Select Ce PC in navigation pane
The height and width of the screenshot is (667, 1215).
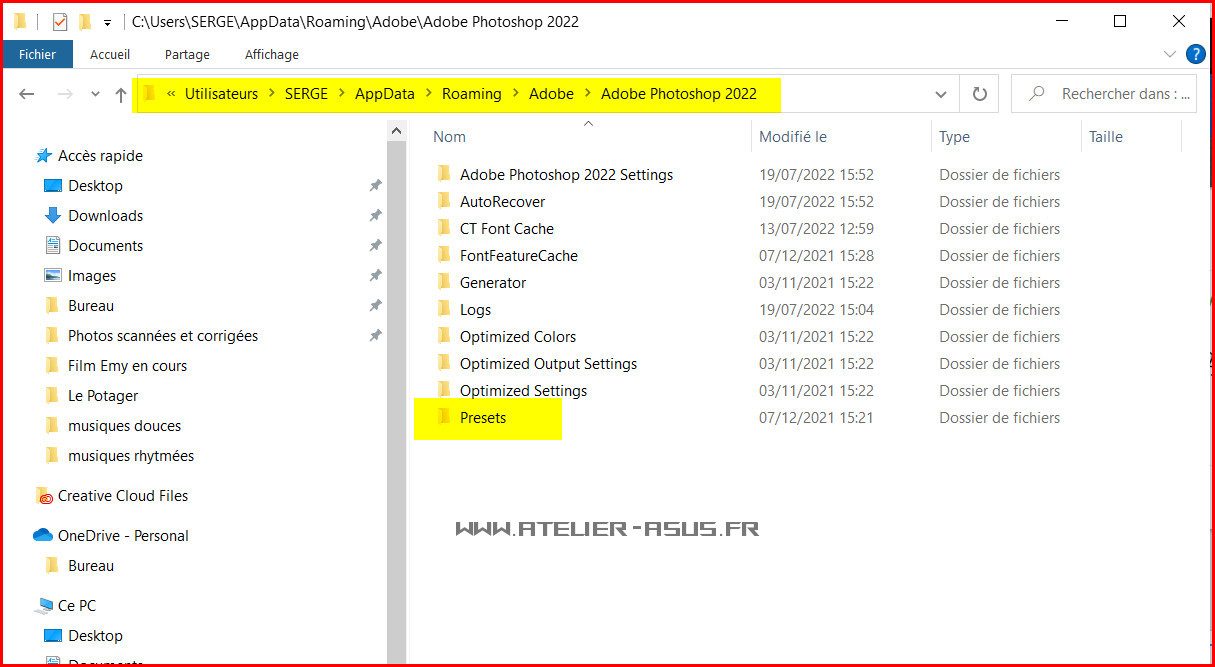76,606
